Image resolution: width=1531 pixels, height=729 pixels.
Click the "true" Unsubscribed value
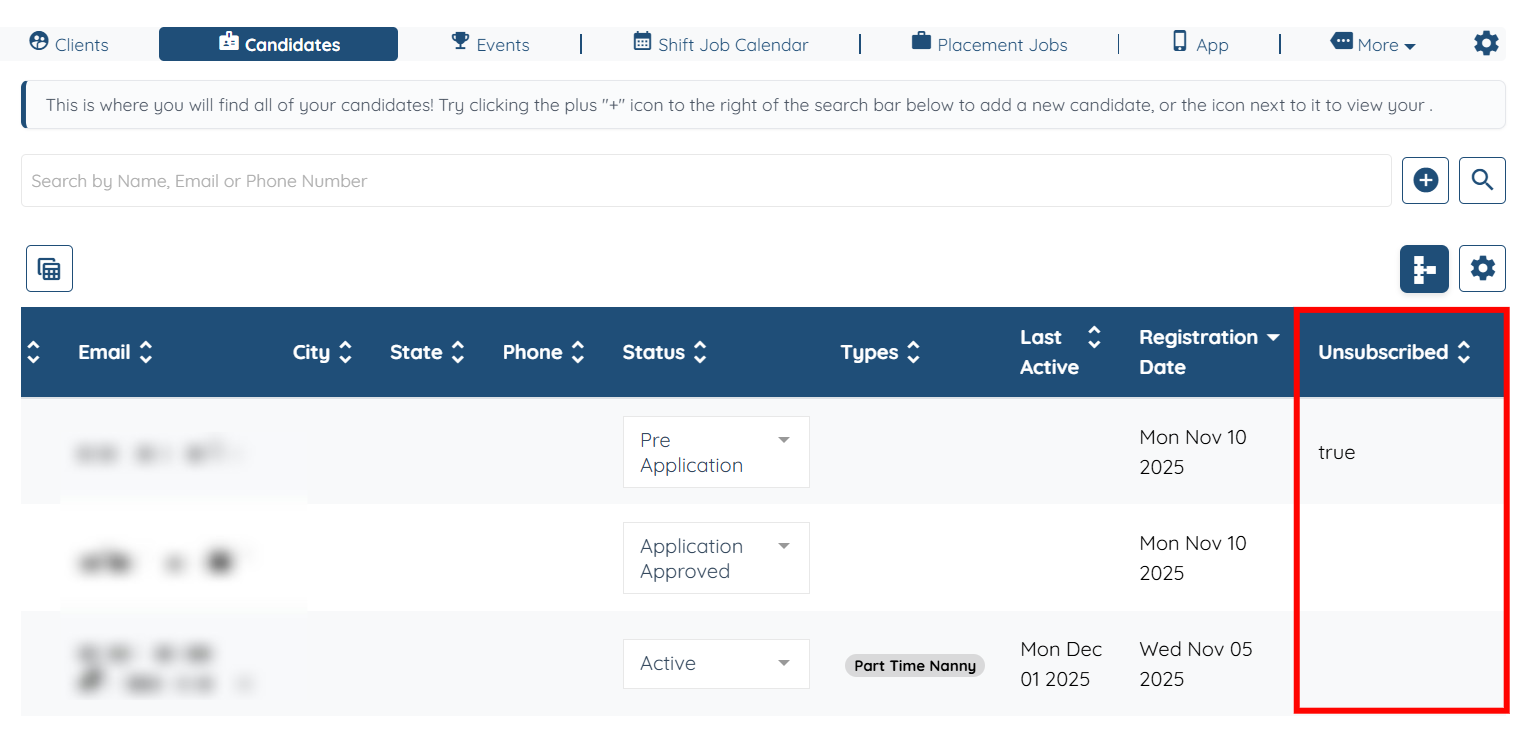pyautogui.click(x=1336, y=452)
